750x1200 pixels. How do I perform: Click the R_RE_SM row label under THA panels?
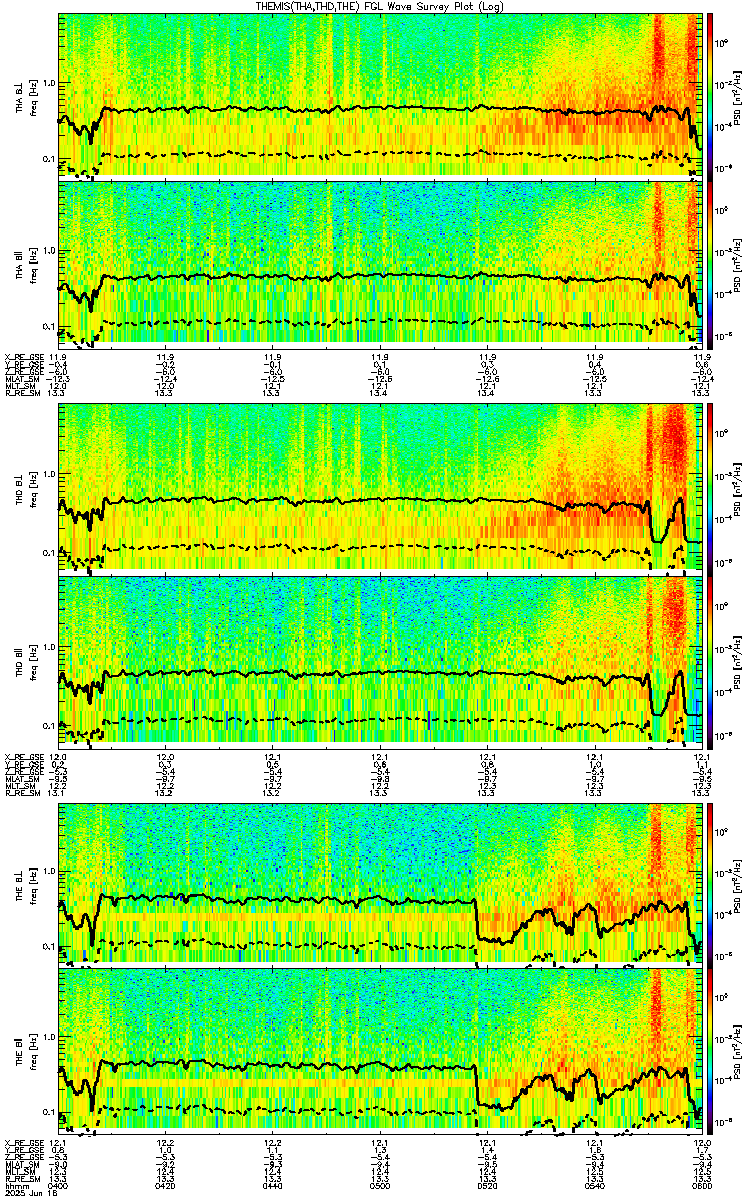click(22, 394)
